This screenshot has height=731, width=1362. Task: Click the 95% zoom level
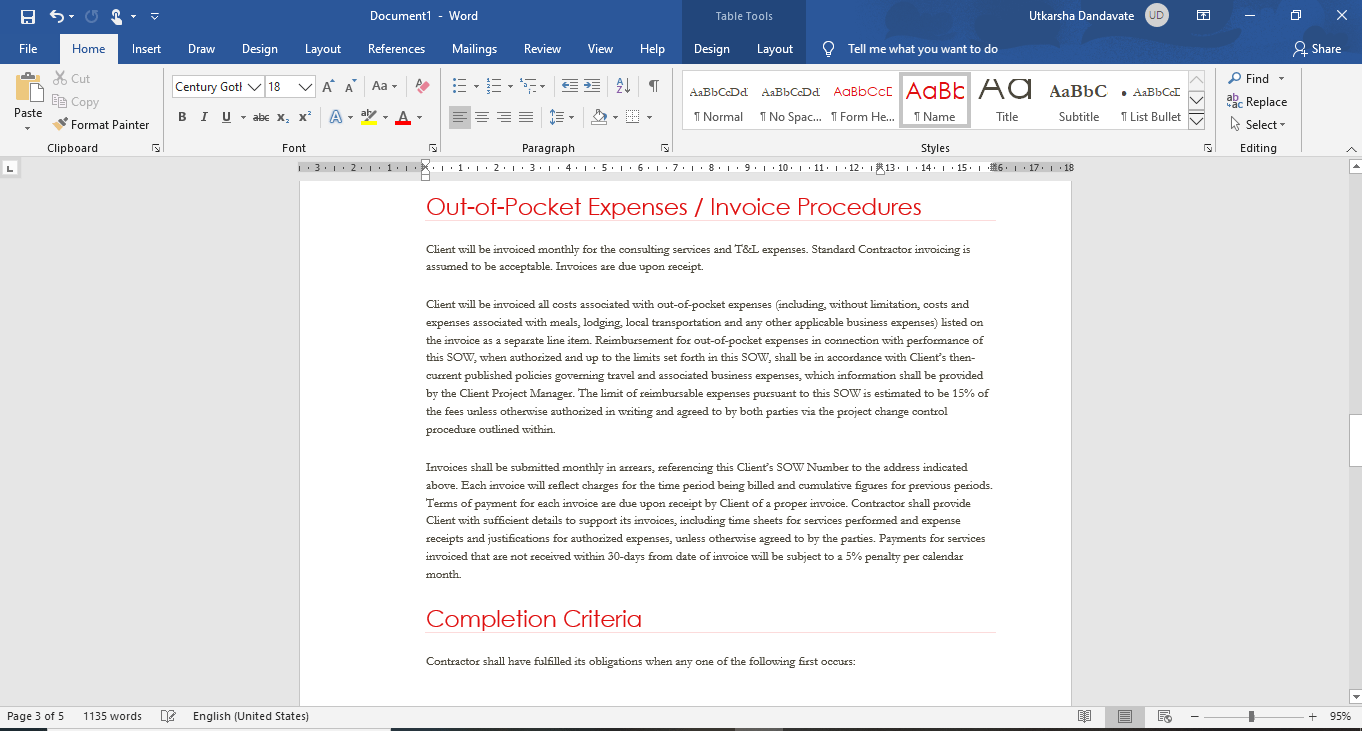pyautogui.click(x=1340, y=716)
